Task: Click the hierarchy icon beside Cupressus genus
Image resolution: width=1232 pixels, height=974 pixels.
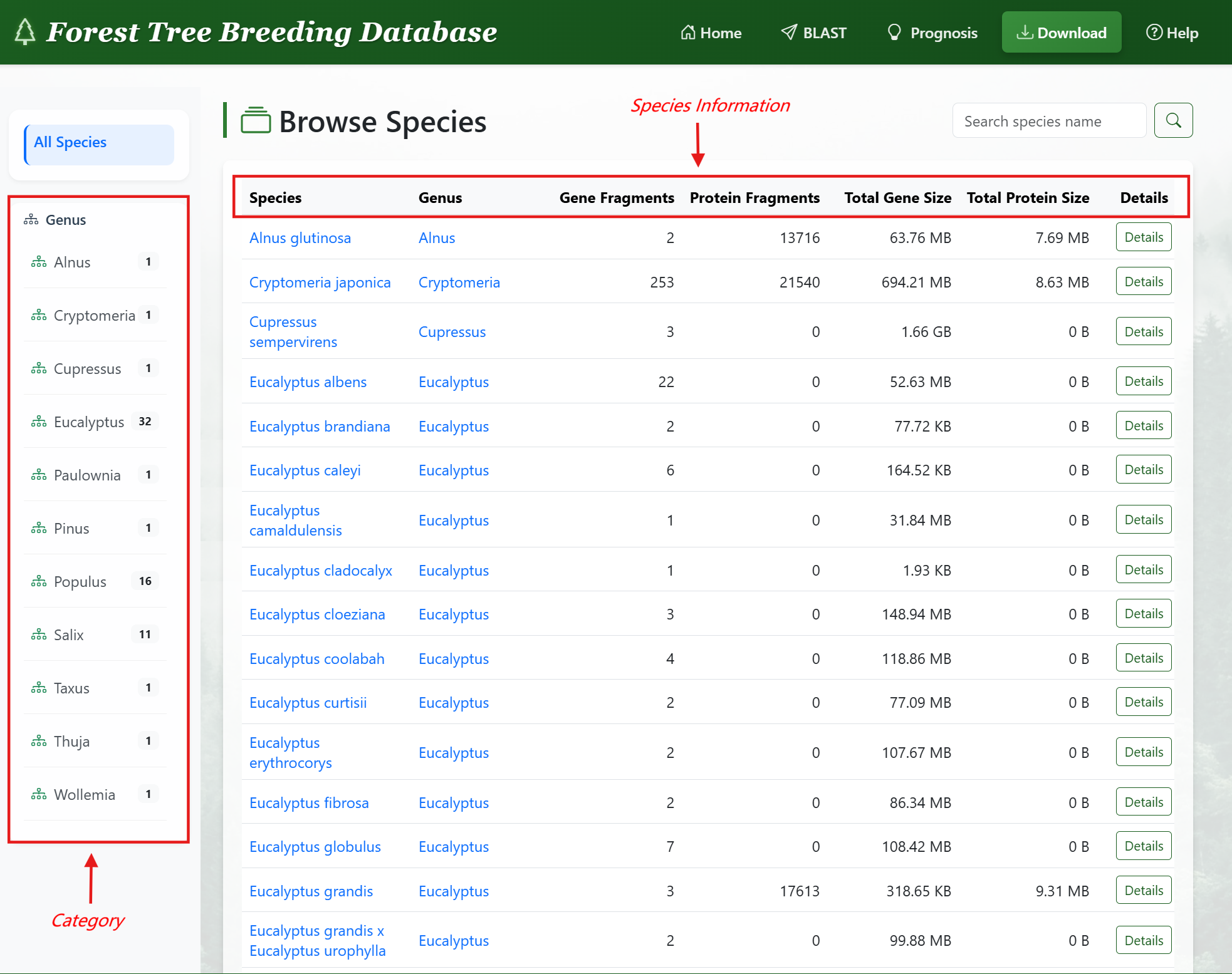Action: pyautogui.click(x=39, y=368)
